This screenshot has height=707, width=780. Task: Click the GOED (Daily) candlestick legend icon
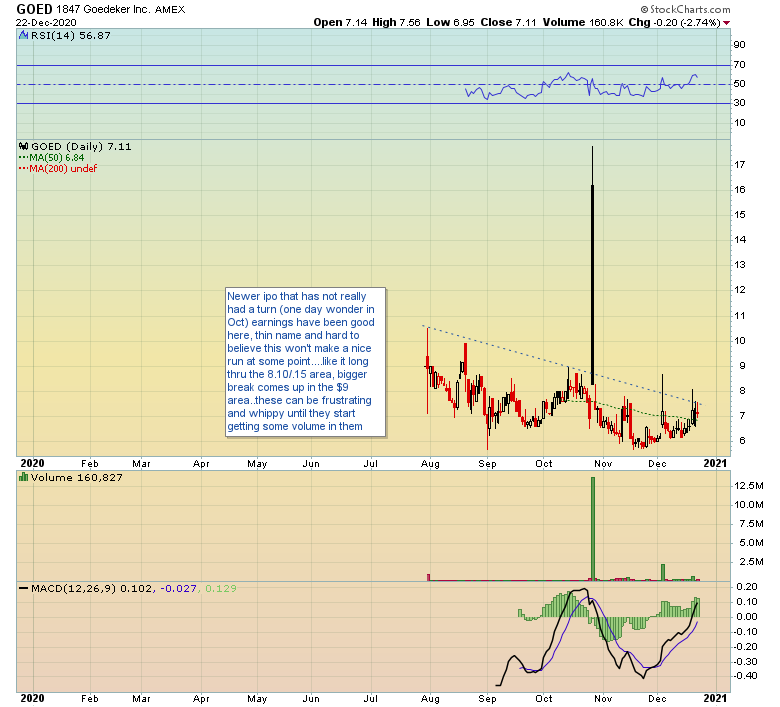coord(23,146)
